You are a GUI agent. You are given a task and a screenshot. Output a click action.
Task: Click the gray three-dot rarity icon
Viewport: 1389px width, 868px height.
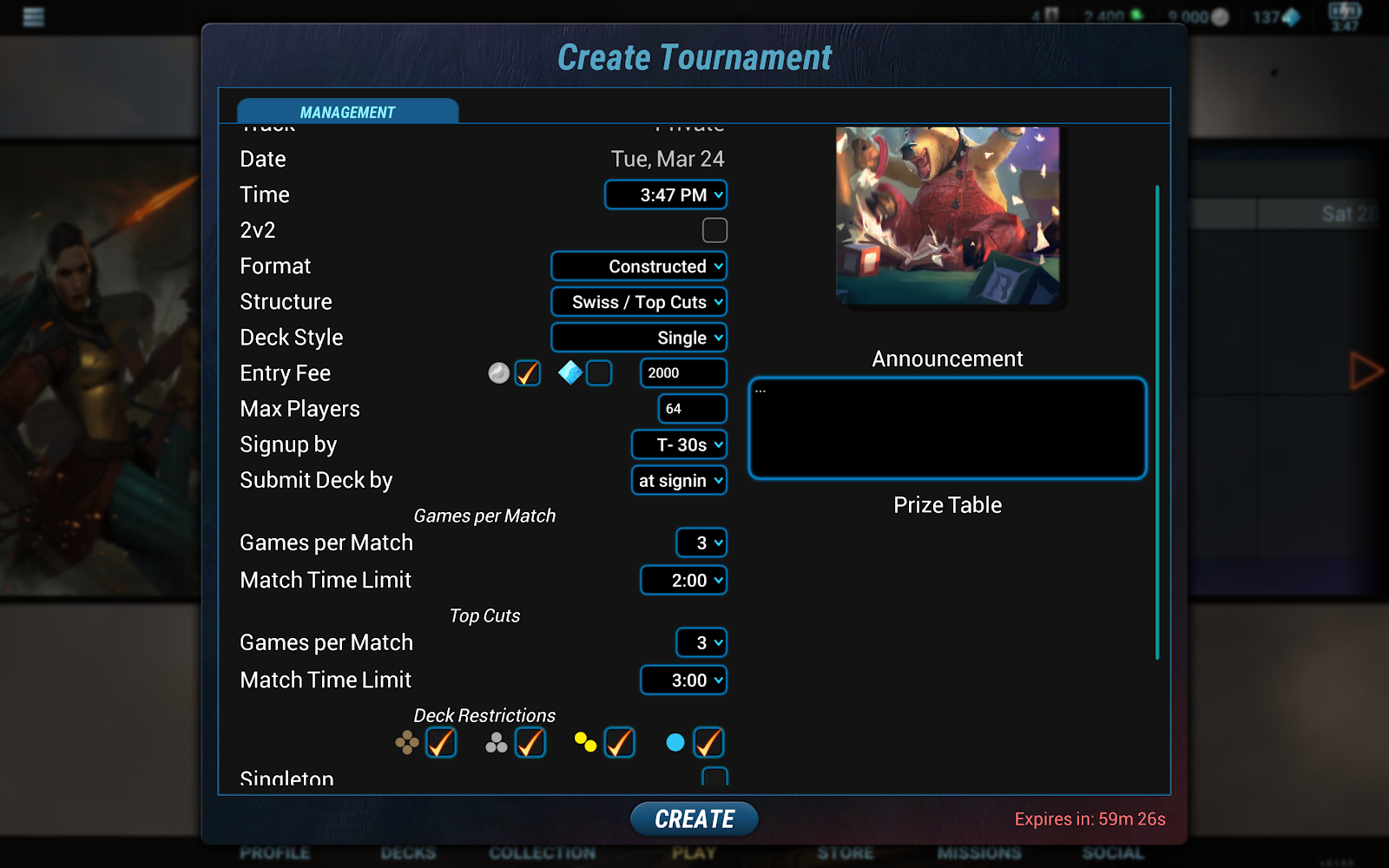(x=497, y=742)
